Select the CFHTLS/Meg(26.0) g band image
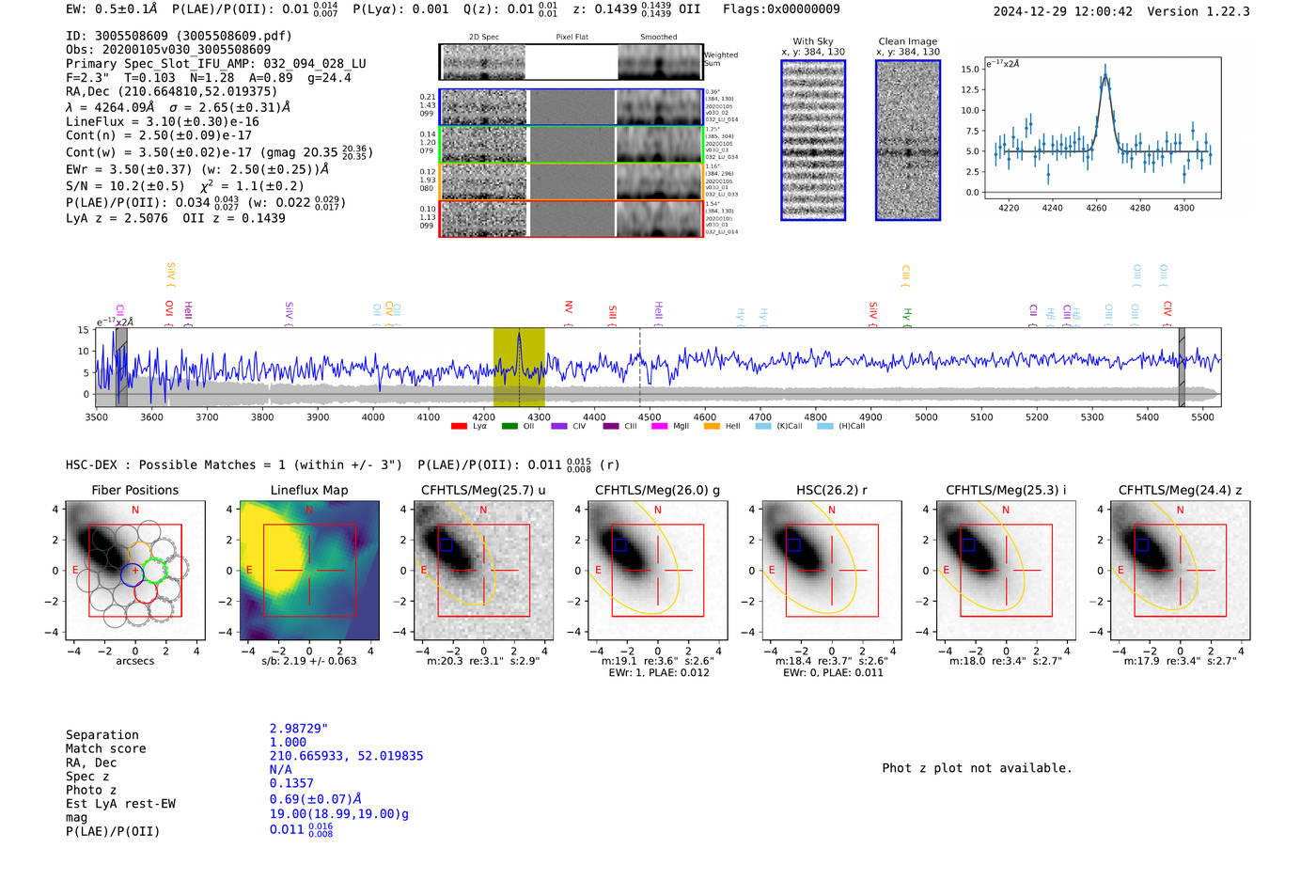Screen dimensions: 1316x896 [658, 570]
